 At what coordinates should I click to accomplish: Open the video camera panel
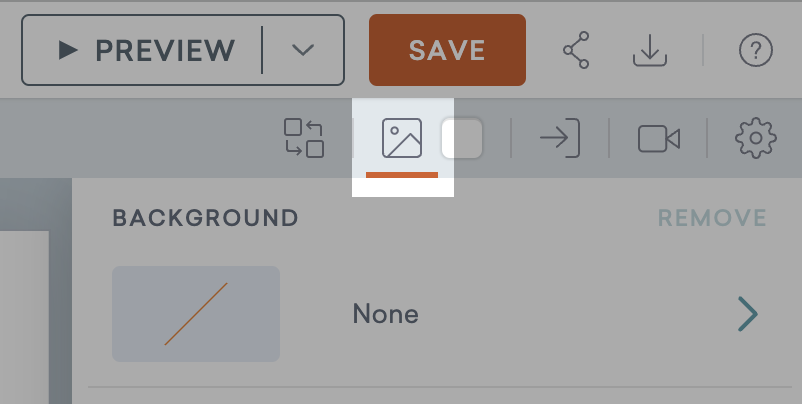point(659,139)
